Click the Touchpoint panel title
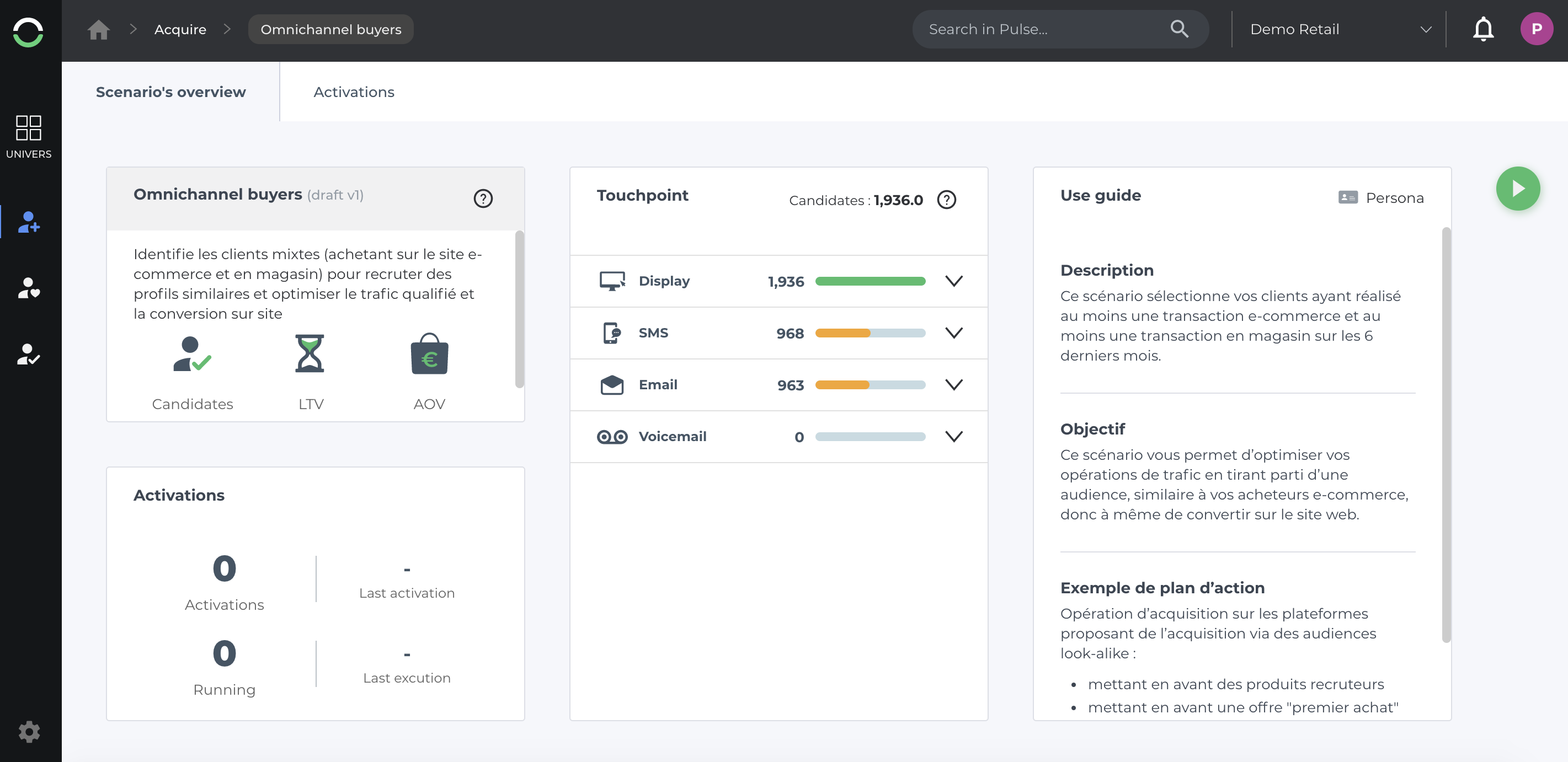The width and height of the screenshot is (1568, 762). 642,195
